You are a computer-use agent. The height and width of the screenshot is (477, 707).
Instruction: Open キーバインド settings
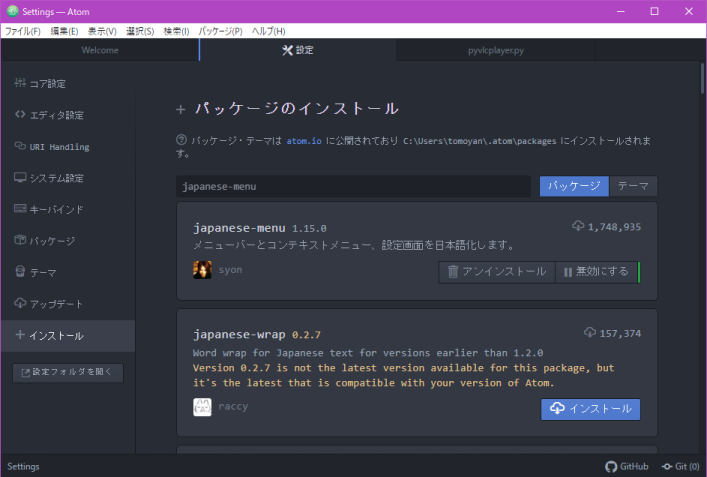[55, 210]
